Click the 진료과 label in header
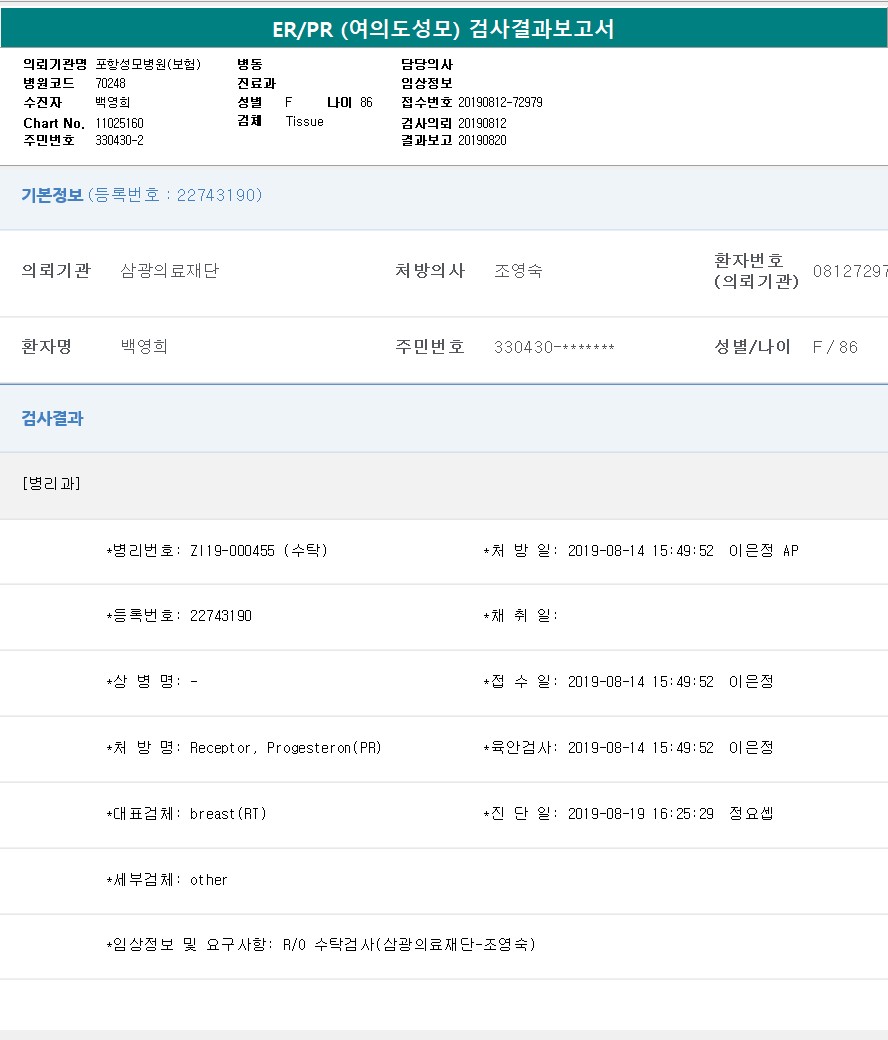Image resolution: width=888 pixels, height=1040 pixels. tap(256, 84)
